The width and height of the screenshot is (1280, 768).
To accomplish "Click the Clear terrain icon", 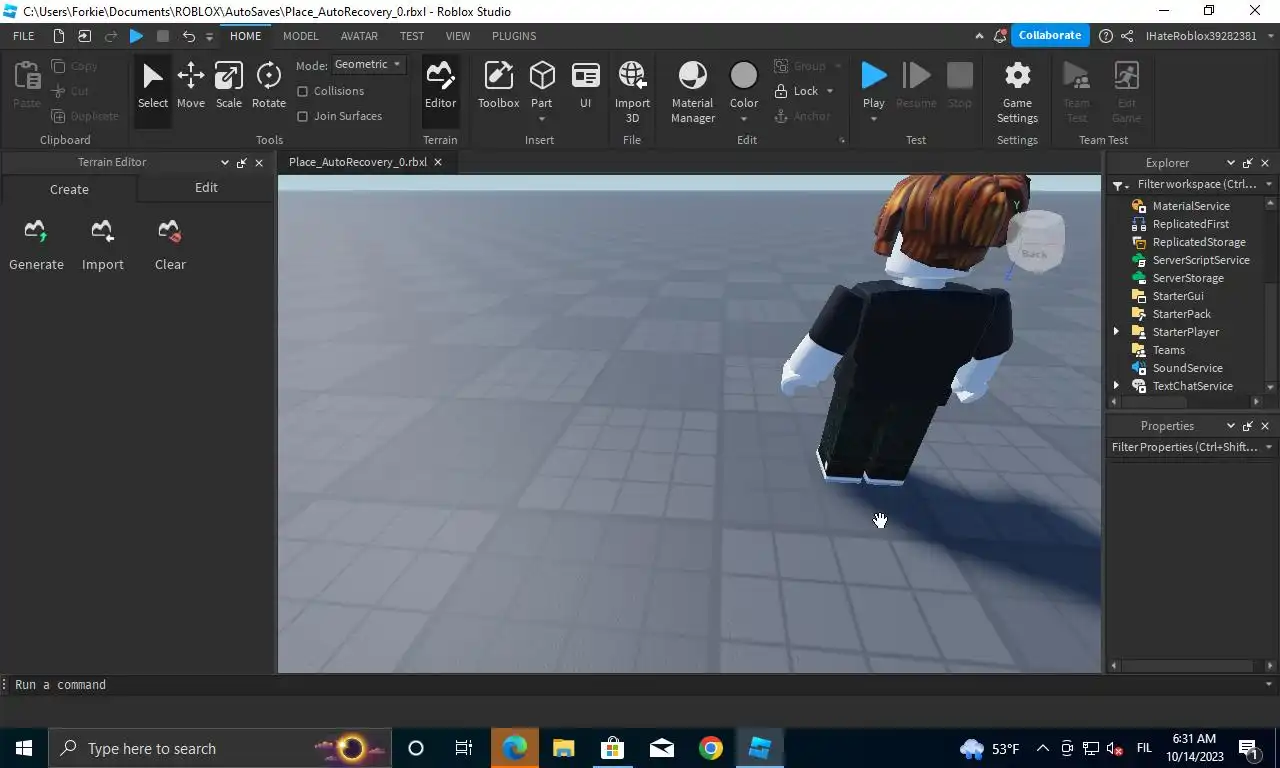I will [169, 232].
